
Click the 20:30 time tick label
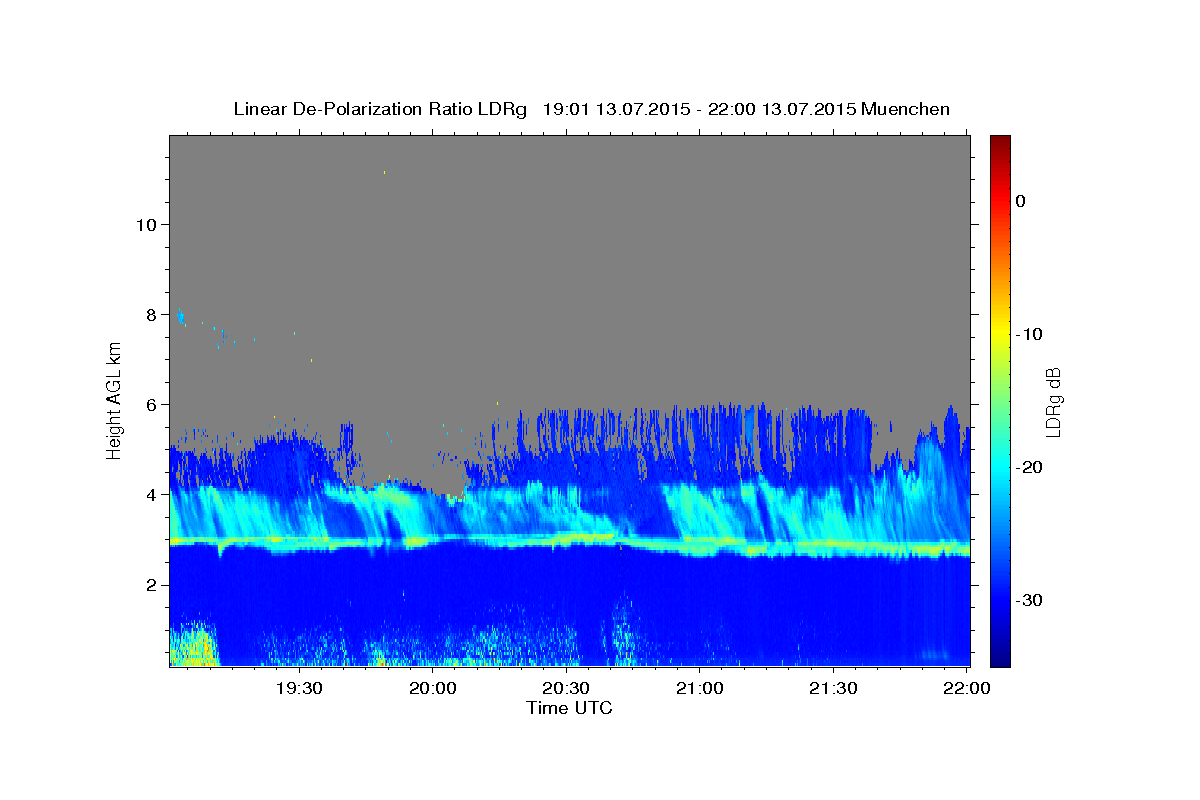click(566, 688)
